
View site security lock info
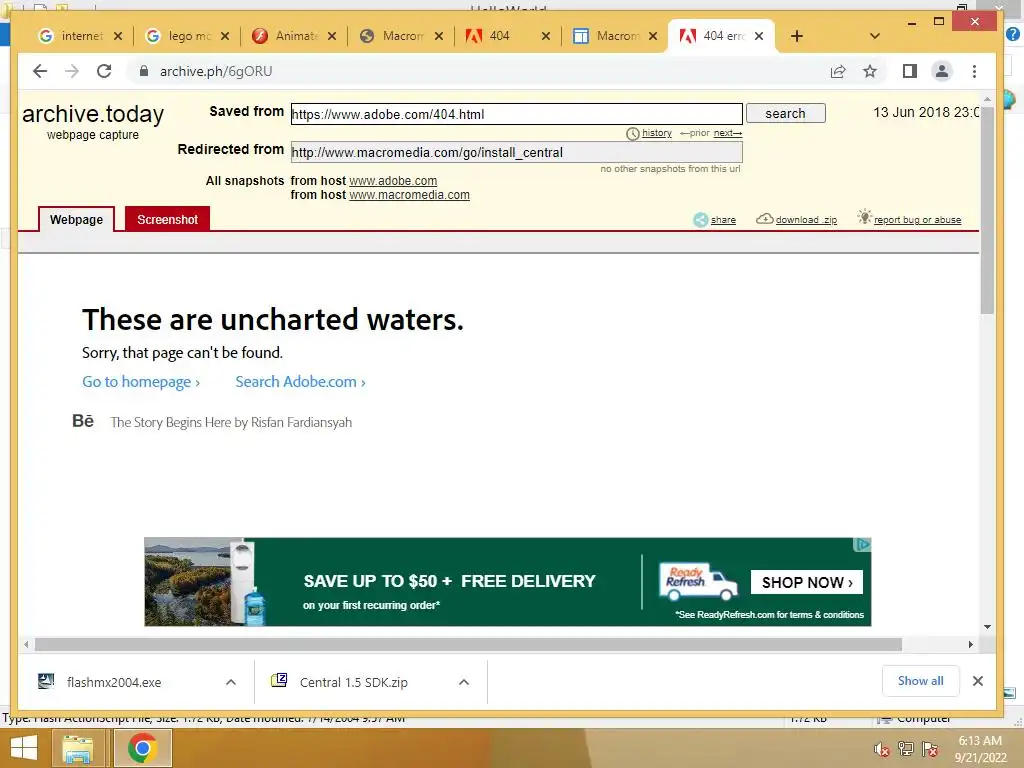[144, 71]
